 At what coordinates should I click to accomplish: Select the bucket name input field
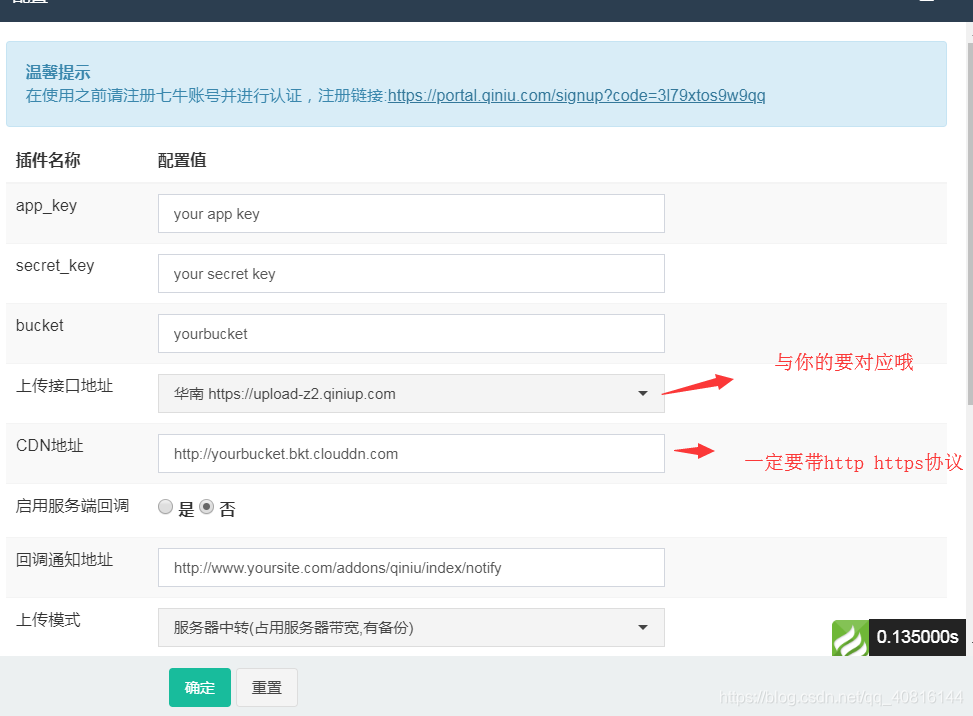411,334
